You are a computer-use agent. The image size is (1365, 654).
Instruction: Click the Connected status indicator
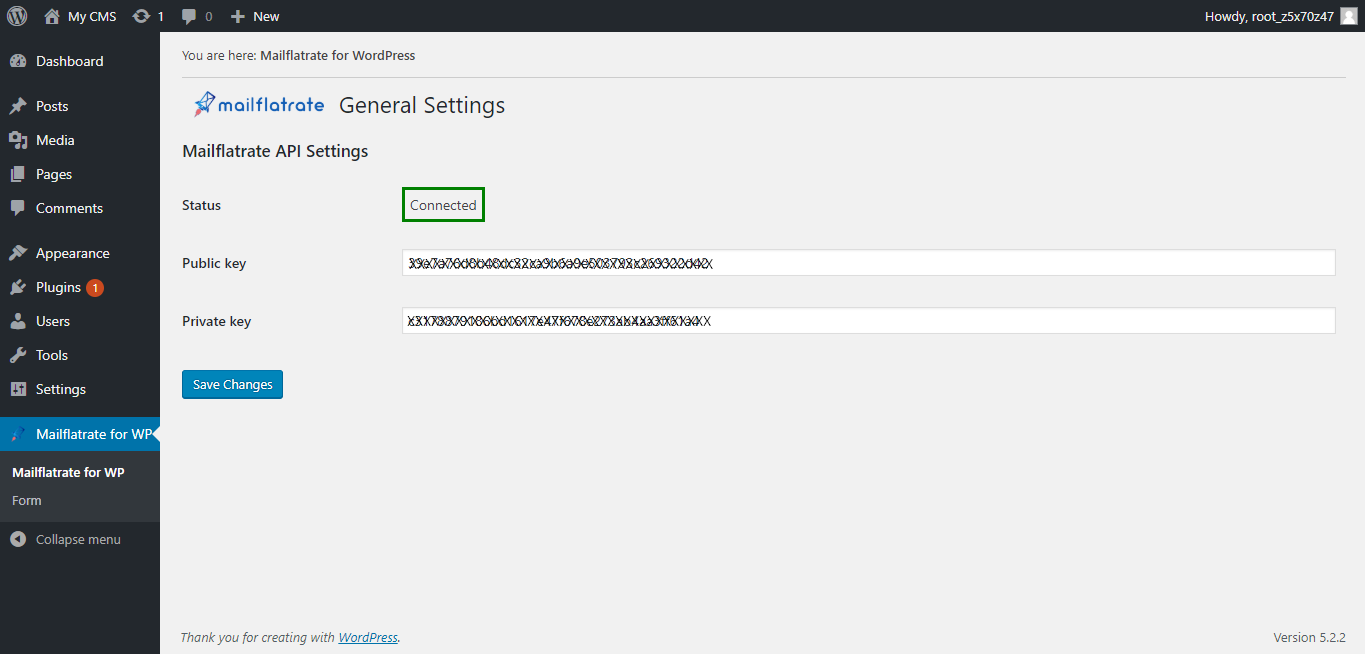coord(443,205)
